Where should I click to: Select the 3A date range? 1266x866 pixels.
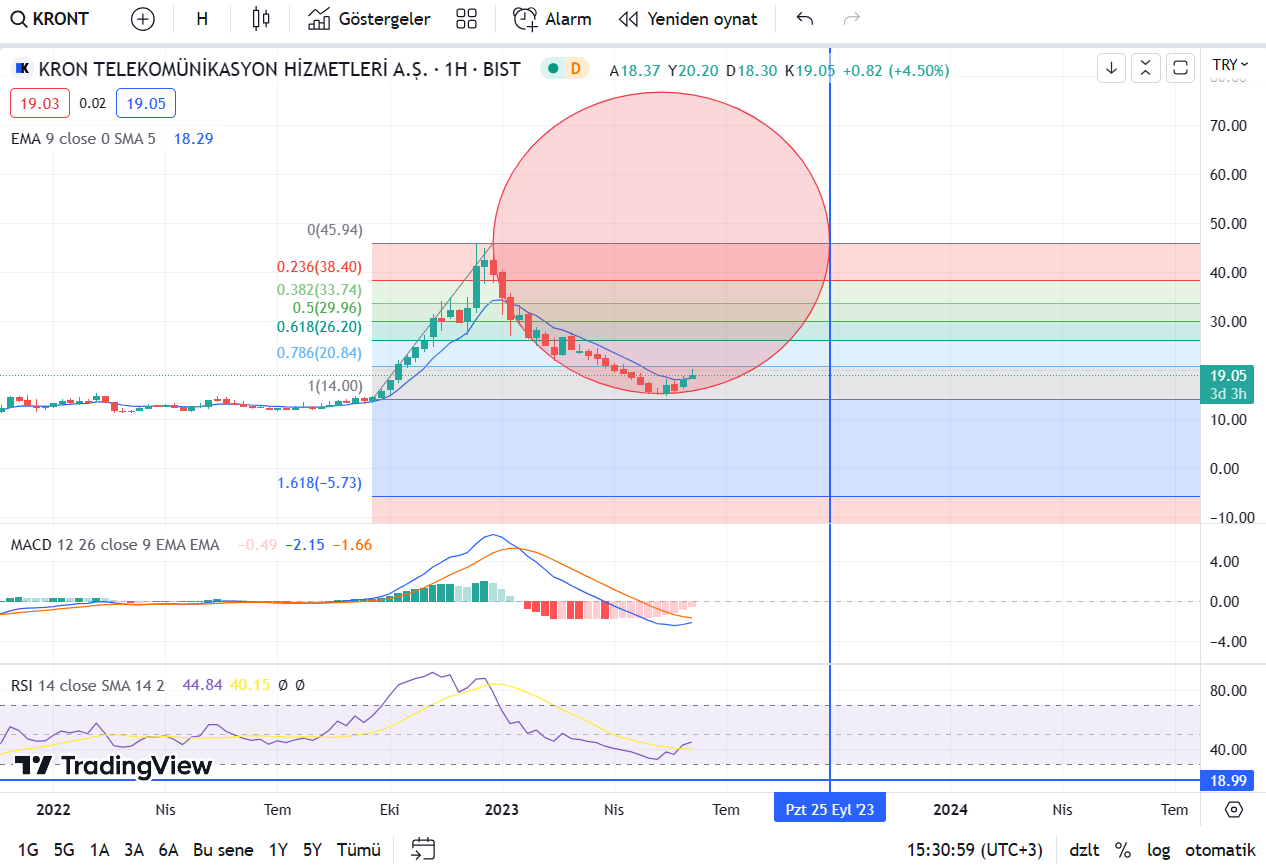click(134, 850)
